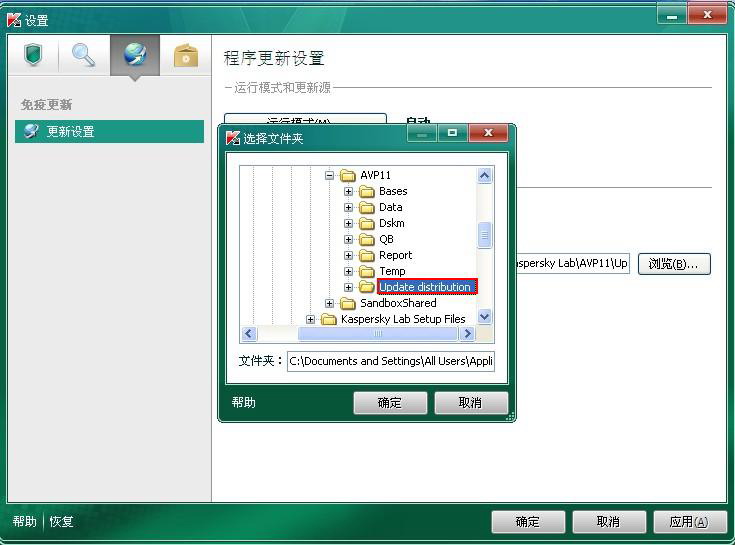Click the tree's scroll down arrow
Screen dimensions: 735x545
484,317
